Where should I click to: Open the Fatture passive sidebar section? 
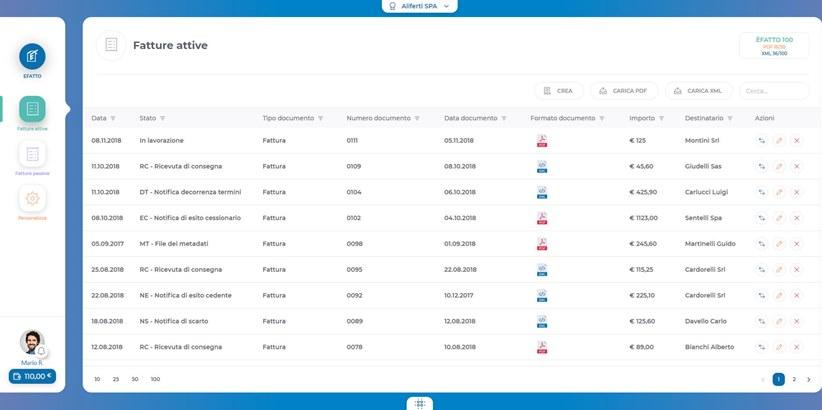click(32, 155)
